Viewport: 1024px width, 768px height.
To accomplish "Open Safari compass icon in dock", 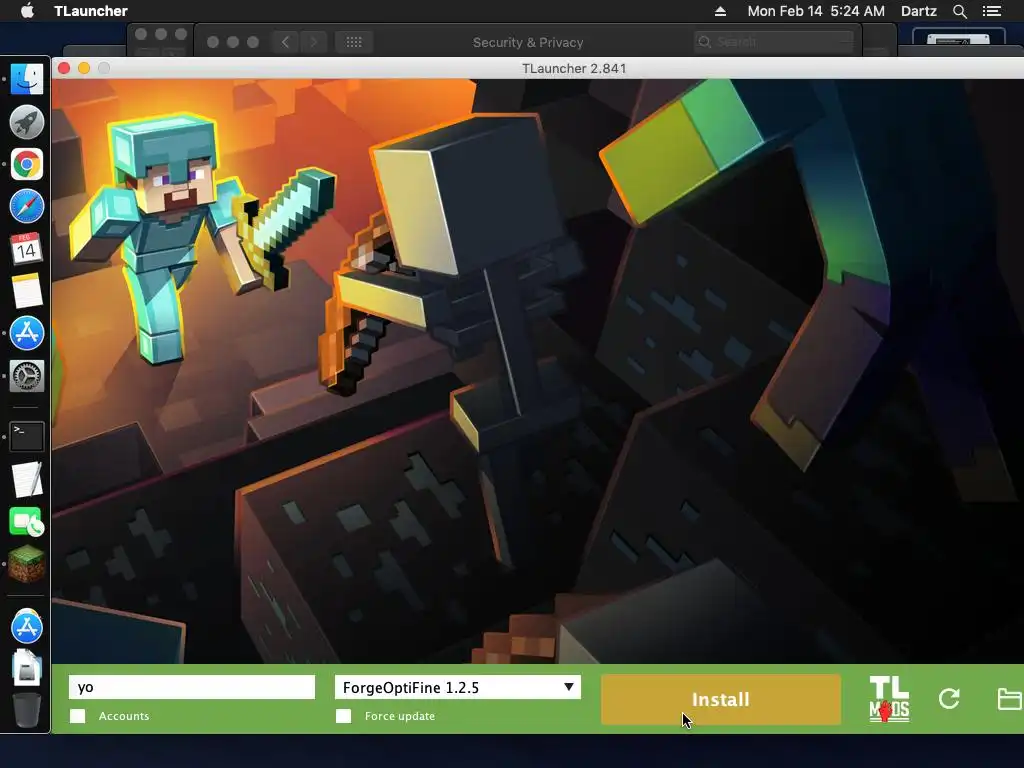I will click(x=27, y=206).
